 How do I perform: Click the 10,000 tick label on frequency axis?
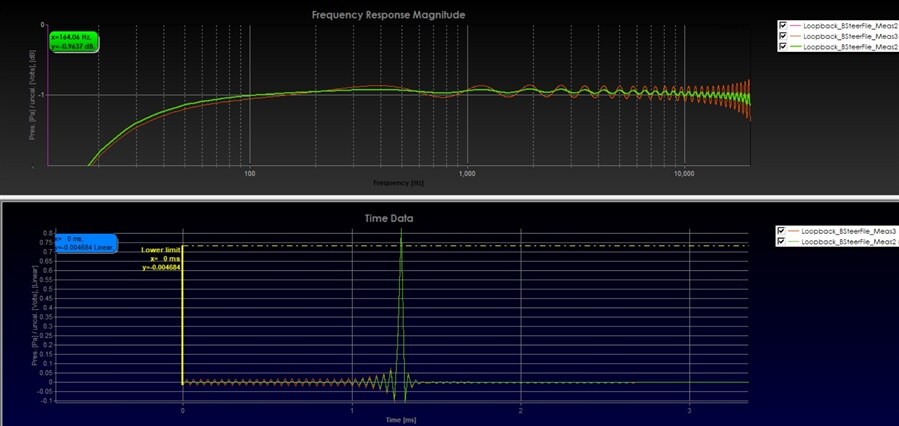(685, 173)
